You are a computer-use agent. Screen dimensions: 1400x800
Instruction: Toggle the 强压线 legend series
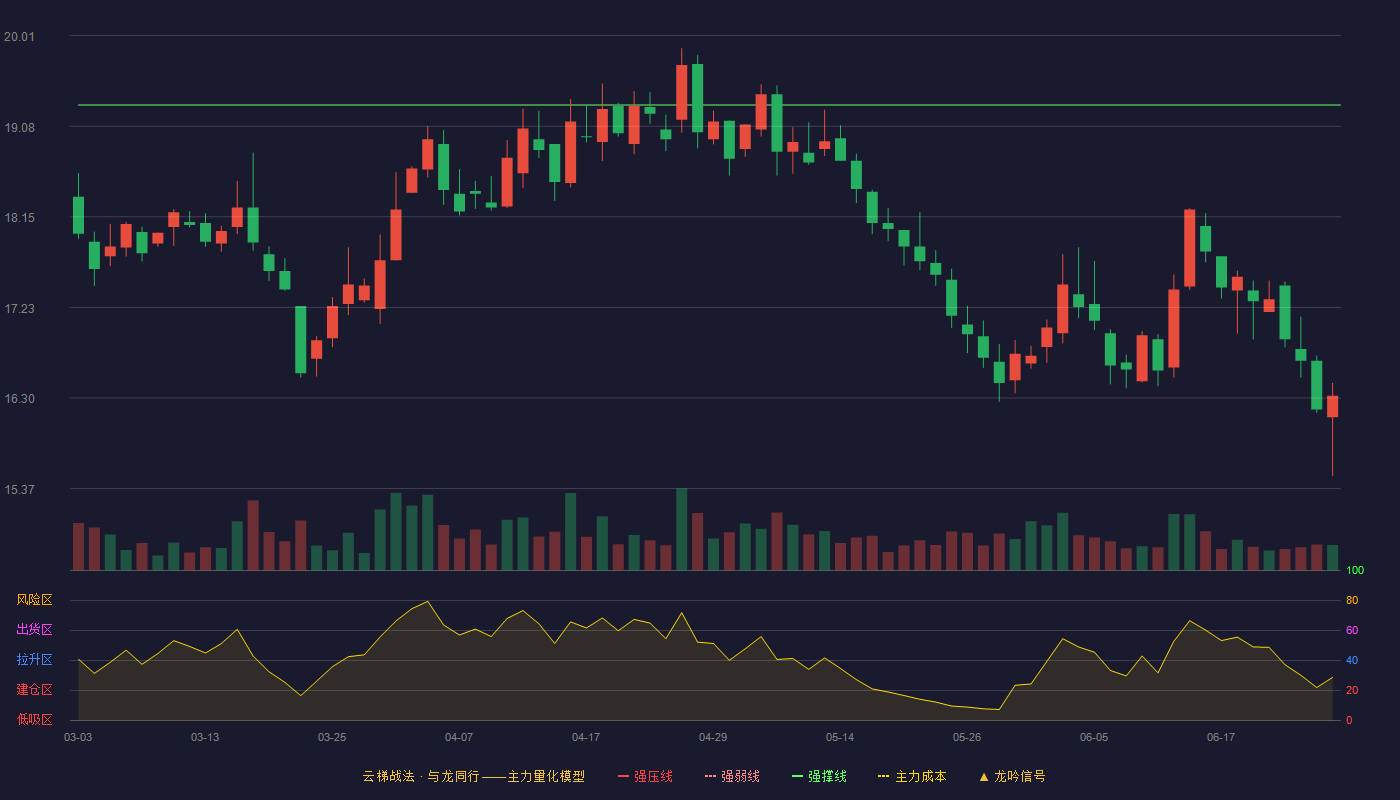point(645,776)
